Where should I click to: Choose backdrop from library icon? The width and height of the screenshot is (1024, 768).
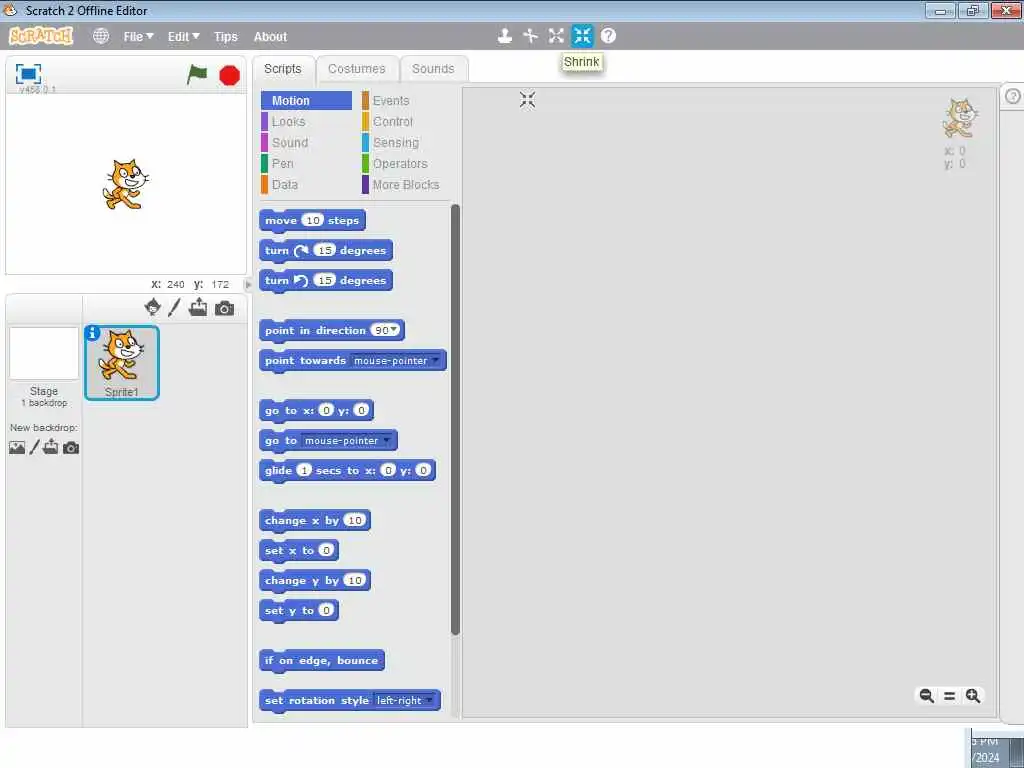point(17,447)
